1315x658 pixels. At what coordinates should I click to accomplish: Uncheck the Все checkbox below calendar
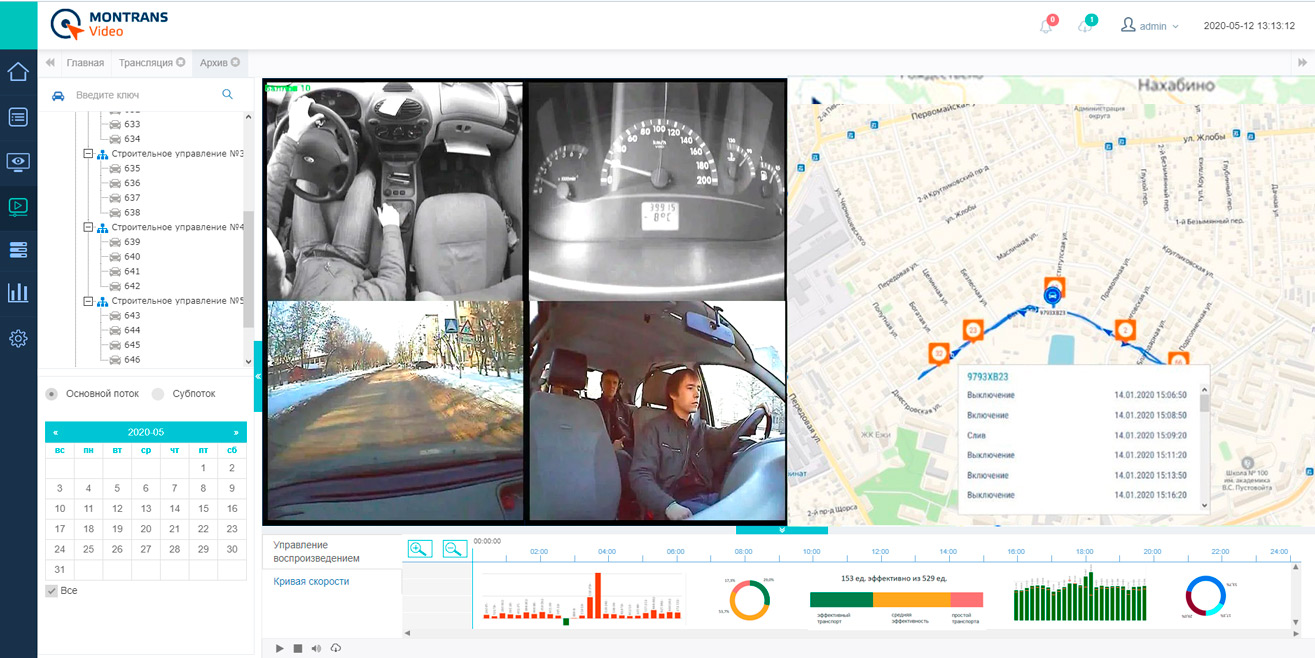coord(50,590)
